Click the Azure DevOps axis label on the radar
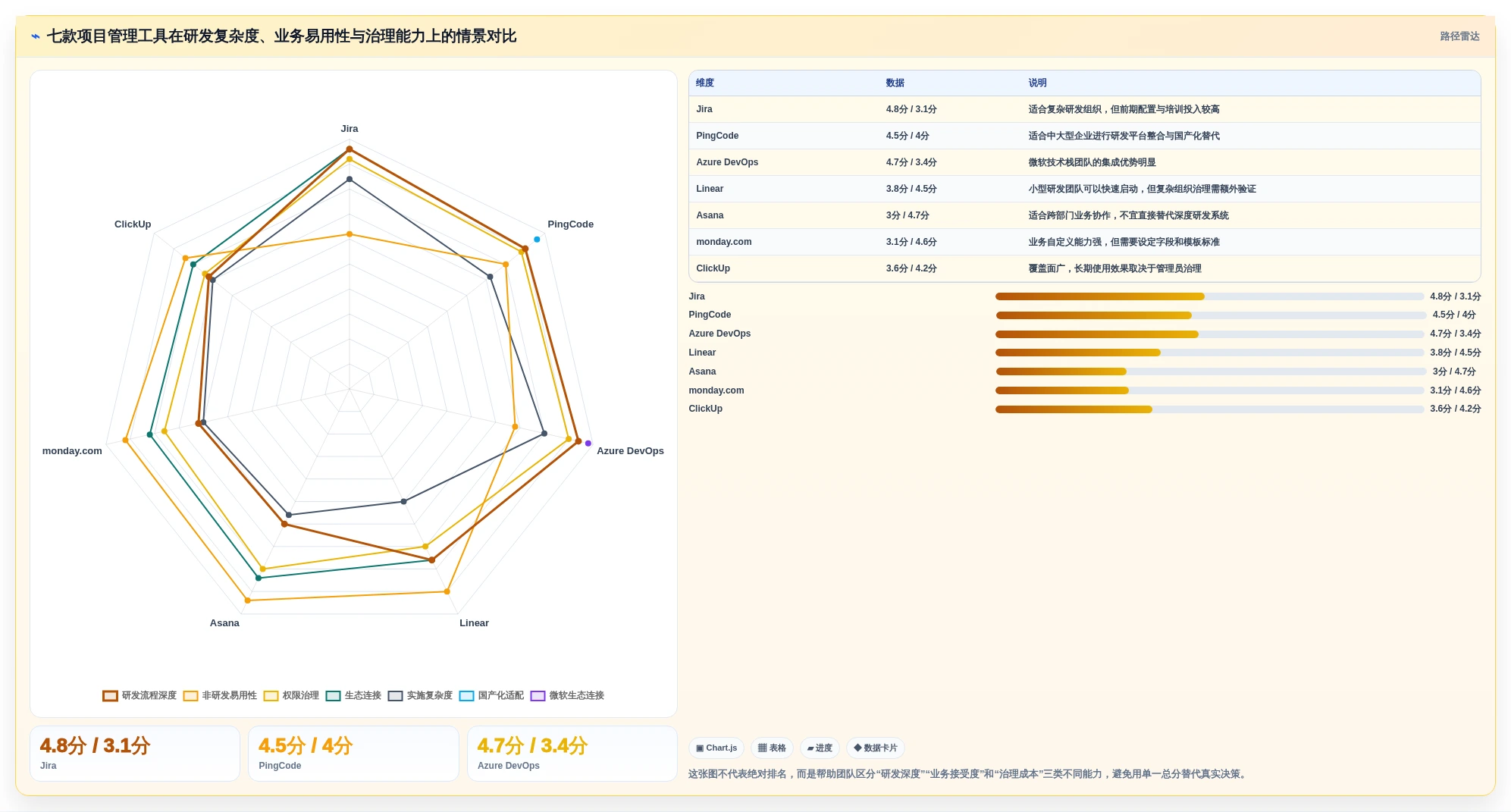This screenshot has width=1511, height=812. point(630,451)
